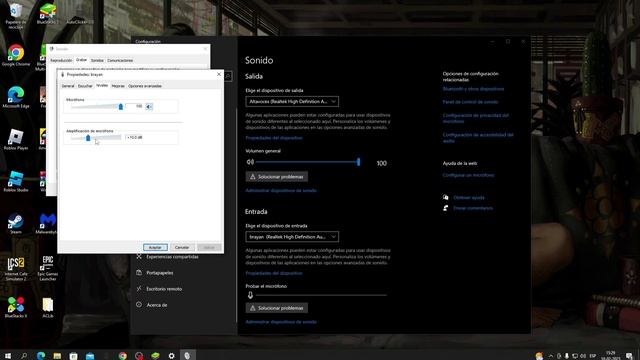
Task: Open Roblox Studio desktop shortcut
Action: click(16, 181)
